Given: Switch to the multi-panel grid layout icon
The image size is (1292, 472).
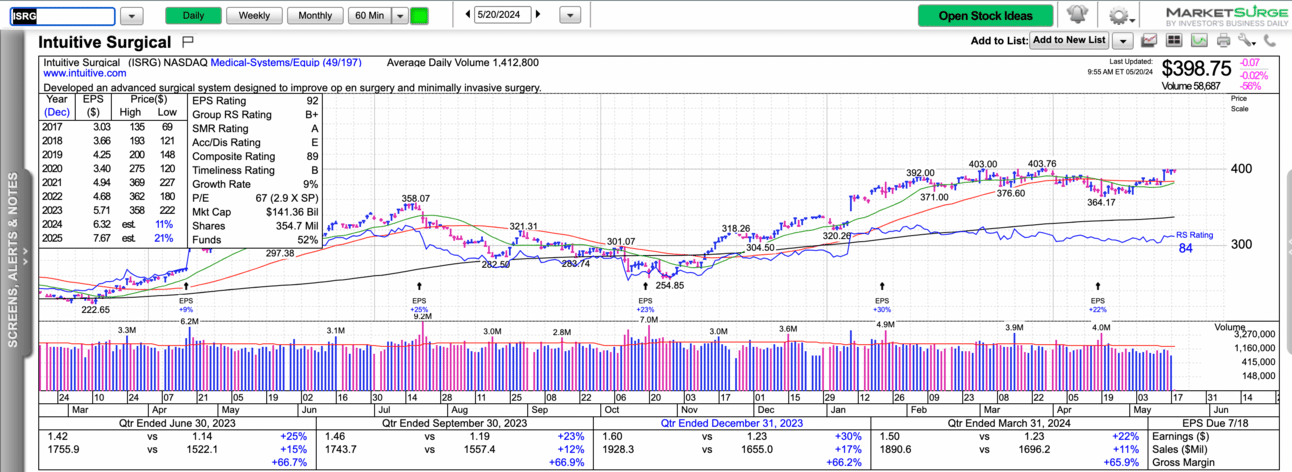Looking at the screenshot, I should click(x=1174, y=41).
